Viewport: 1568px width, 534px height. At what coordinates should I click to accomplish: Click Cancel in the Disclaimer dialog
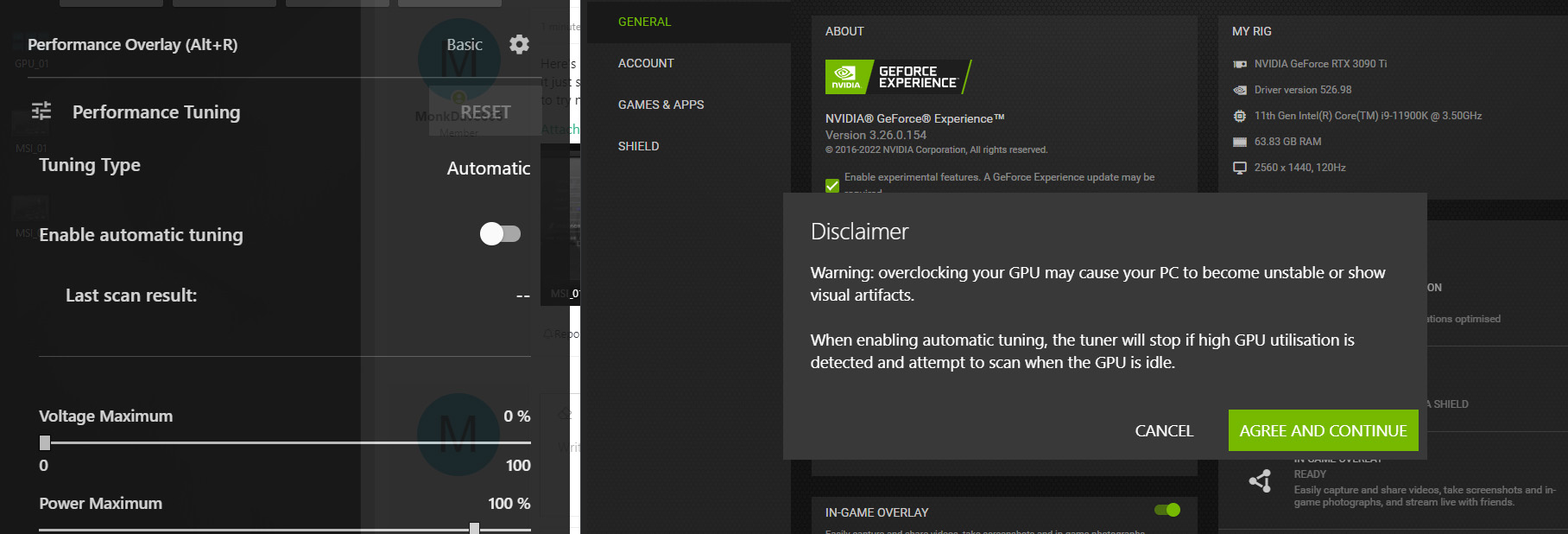point(1164,430)
